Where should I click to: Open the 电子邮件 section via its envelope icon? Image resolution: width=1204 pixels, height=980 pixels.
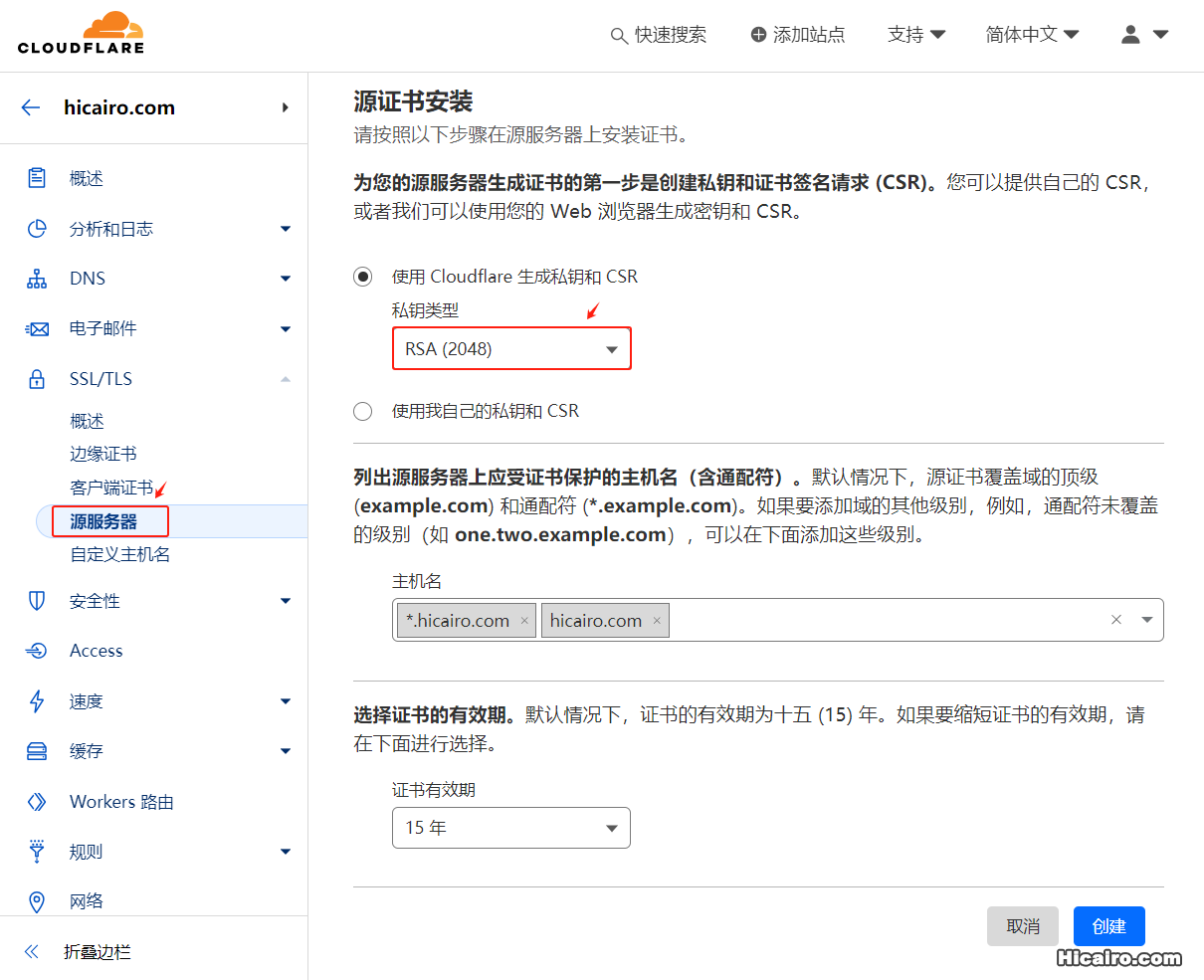(x=37, y=327)
